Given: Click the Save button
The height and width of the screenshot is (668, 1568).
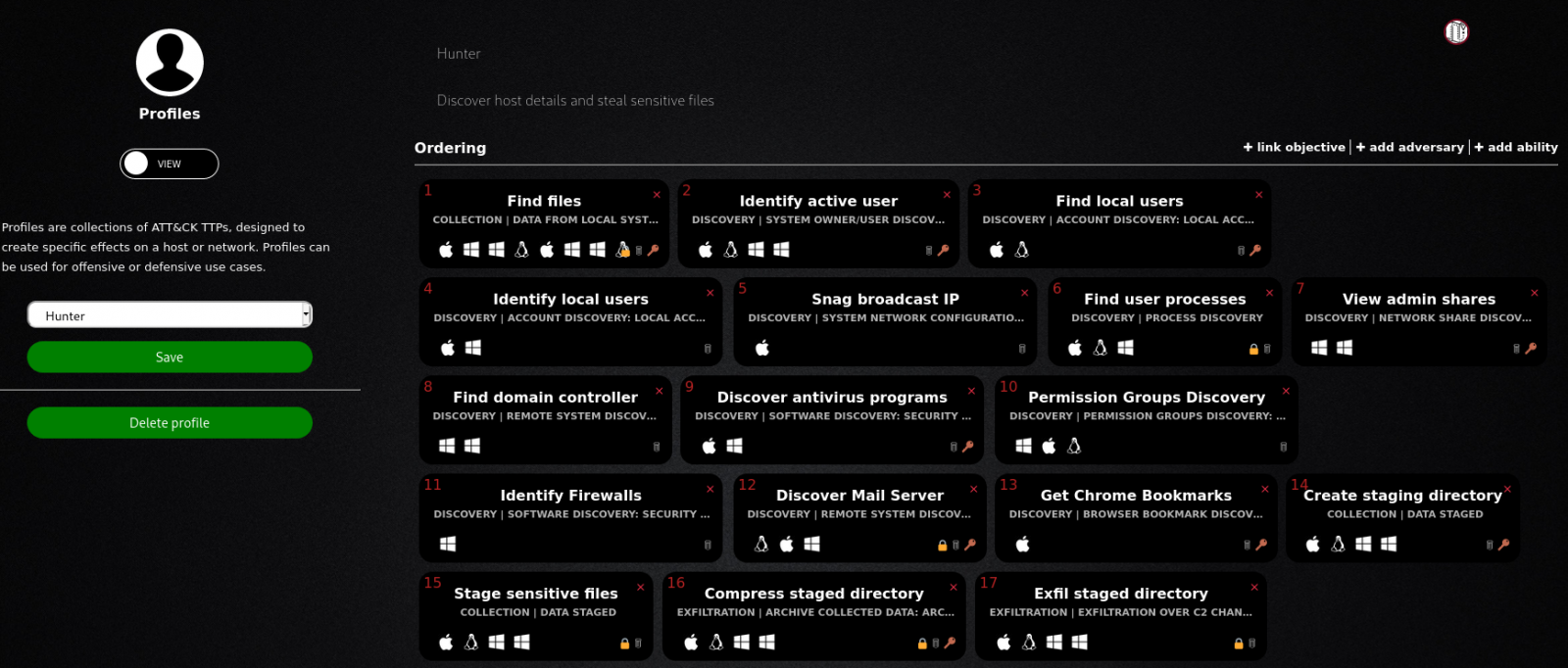Looking at the screenshot, I should (x=170, y=358).
